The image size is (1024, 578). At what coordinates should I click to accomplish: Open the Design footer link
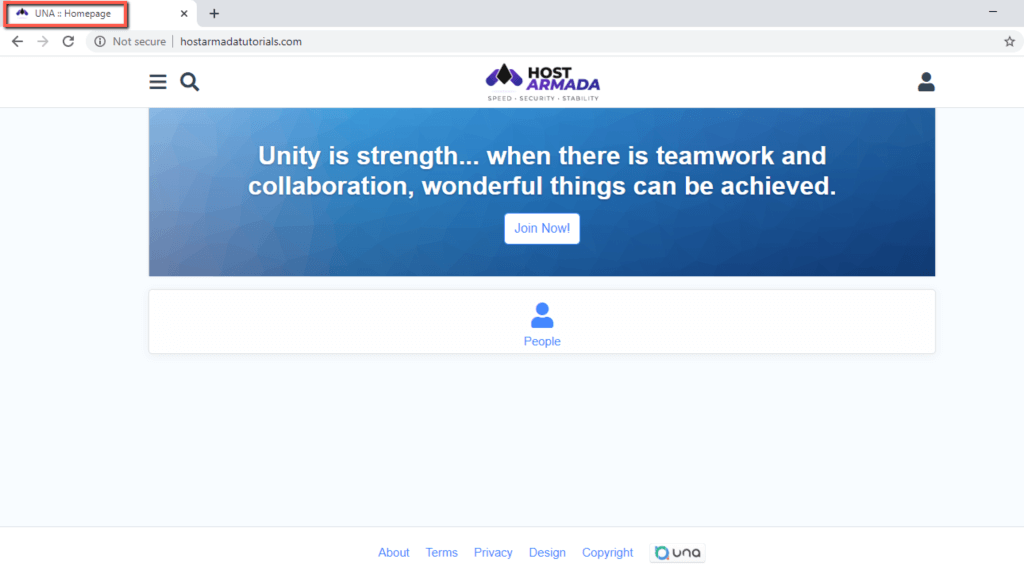pyautogui.click(x=547, y=553)
